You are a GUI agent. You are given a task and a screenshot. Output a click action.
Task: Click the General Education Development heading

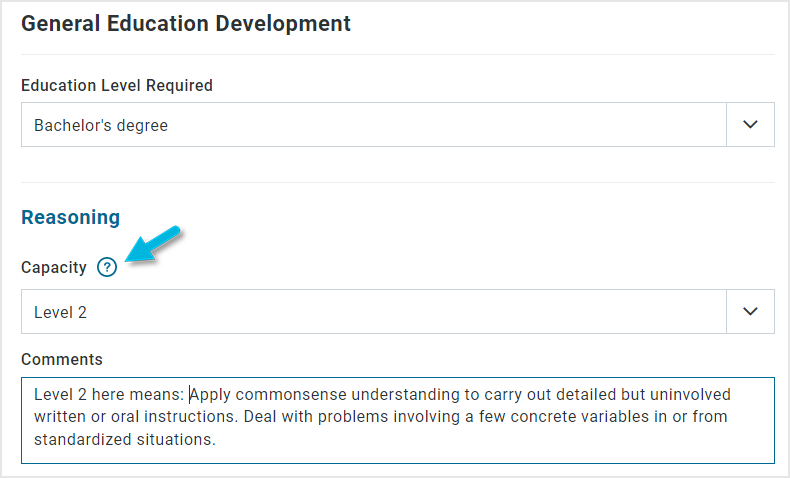pyautogui.click(x=186, y=24)
